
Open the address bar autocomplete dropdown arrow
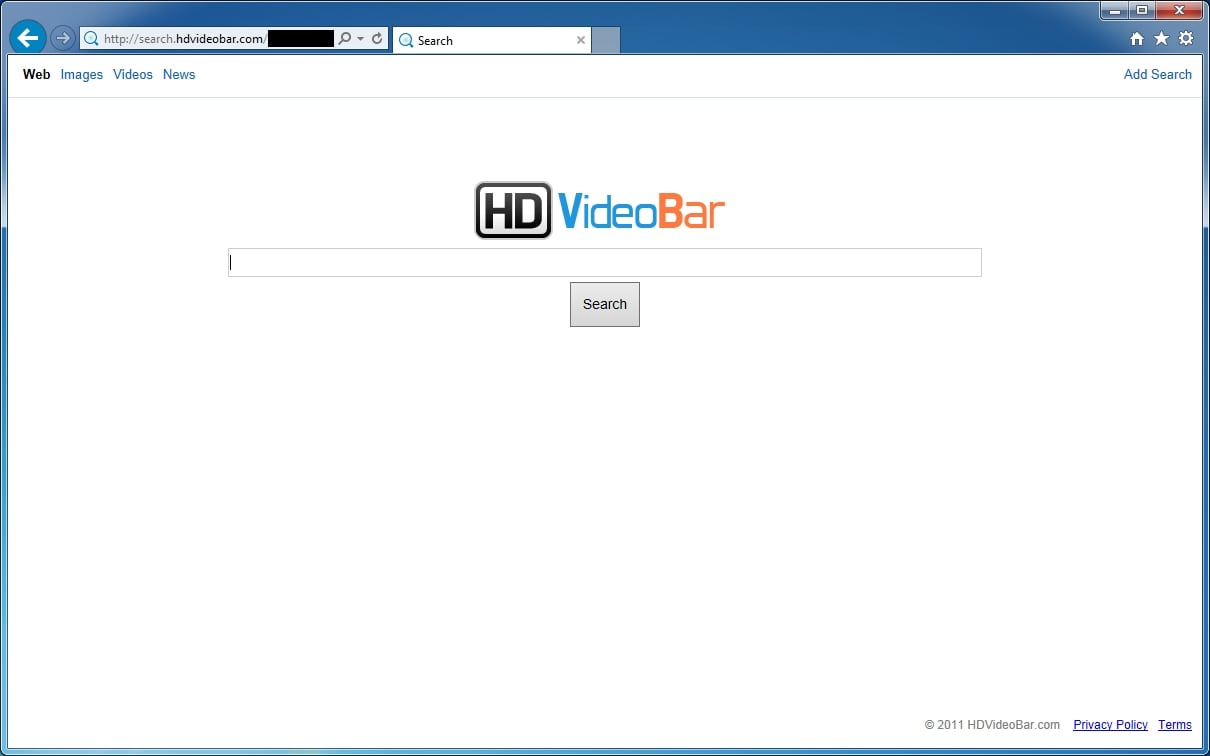click(360, 39)
